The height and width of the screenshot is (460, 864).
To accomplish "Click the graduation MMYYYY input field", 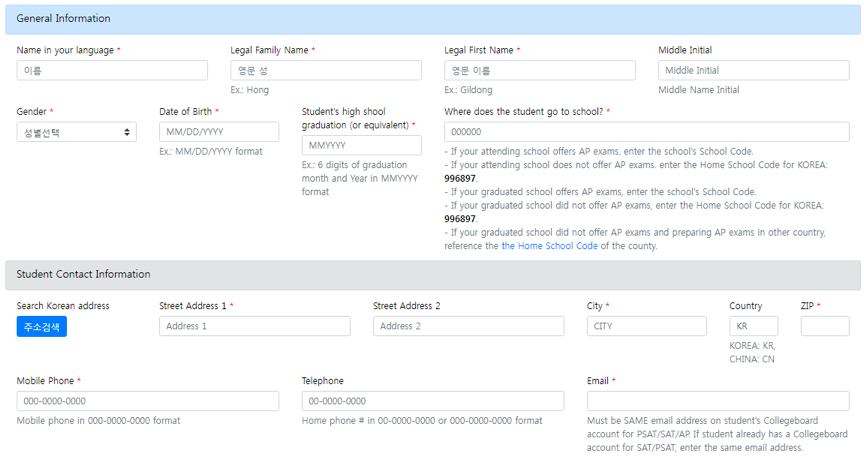I will click(361, 145).
